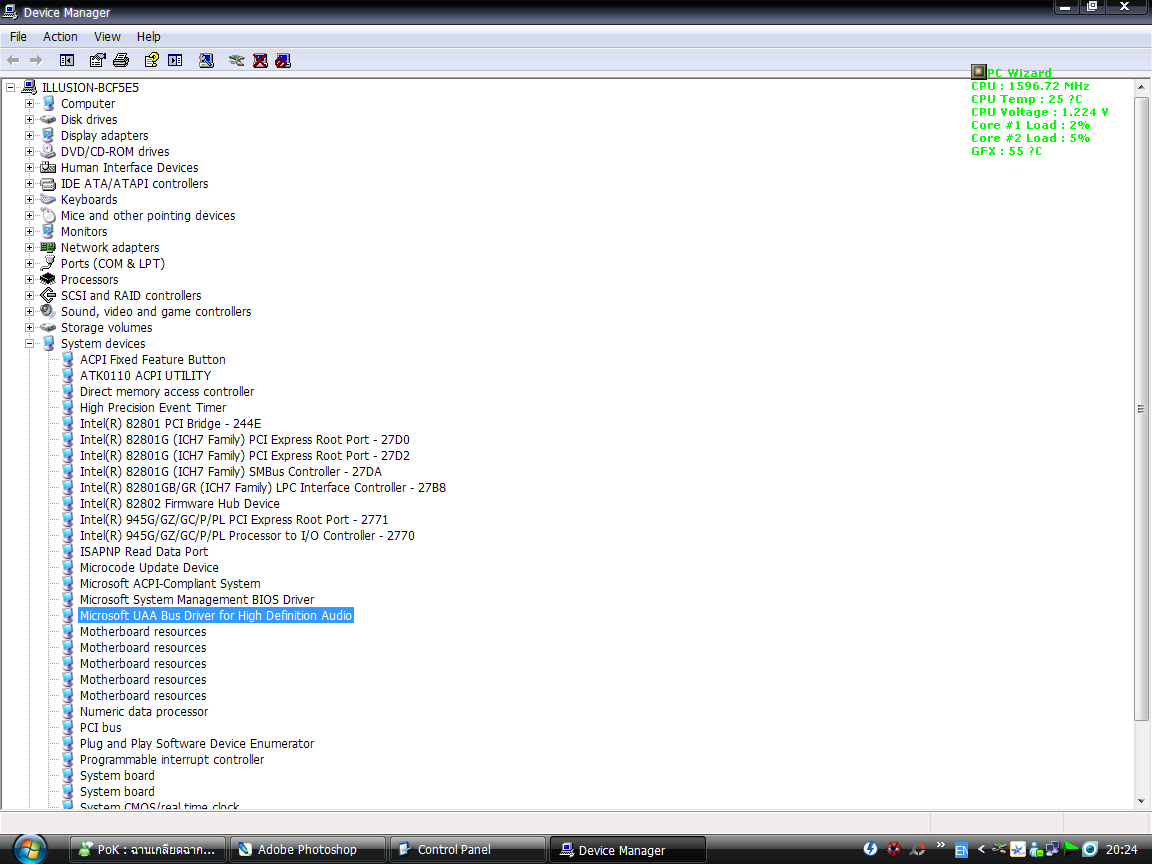Image resolution: width=1152 pixels, height=864 pixels.
Task: Click the network connection tray icon
Action: point(1053,849)
